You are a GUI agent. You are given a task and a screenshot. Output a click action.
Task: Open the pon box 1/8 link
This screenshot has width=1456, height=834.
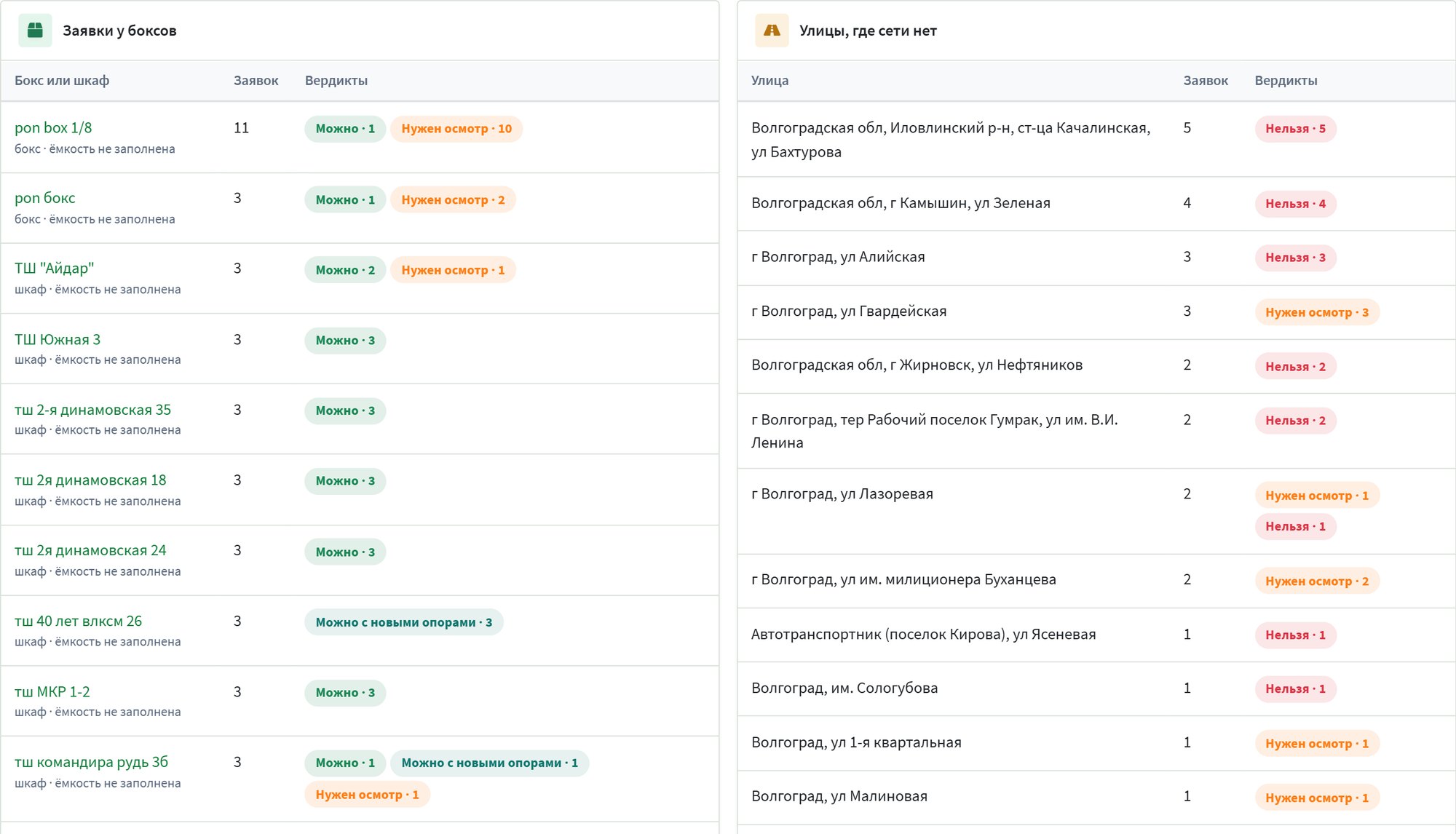pos(53,127)
